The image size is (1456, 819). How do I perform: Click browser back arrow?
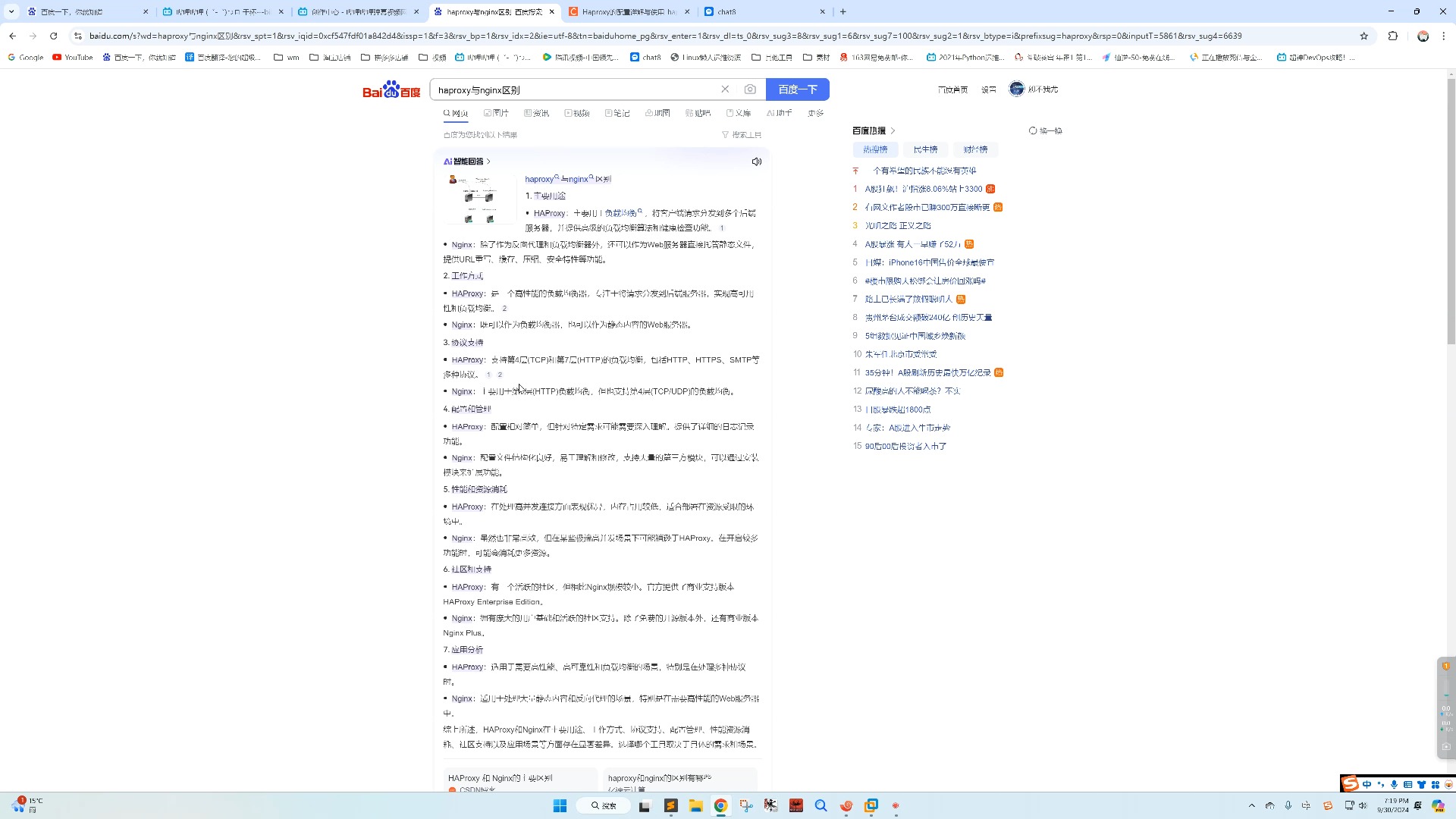tap(12, 36)
